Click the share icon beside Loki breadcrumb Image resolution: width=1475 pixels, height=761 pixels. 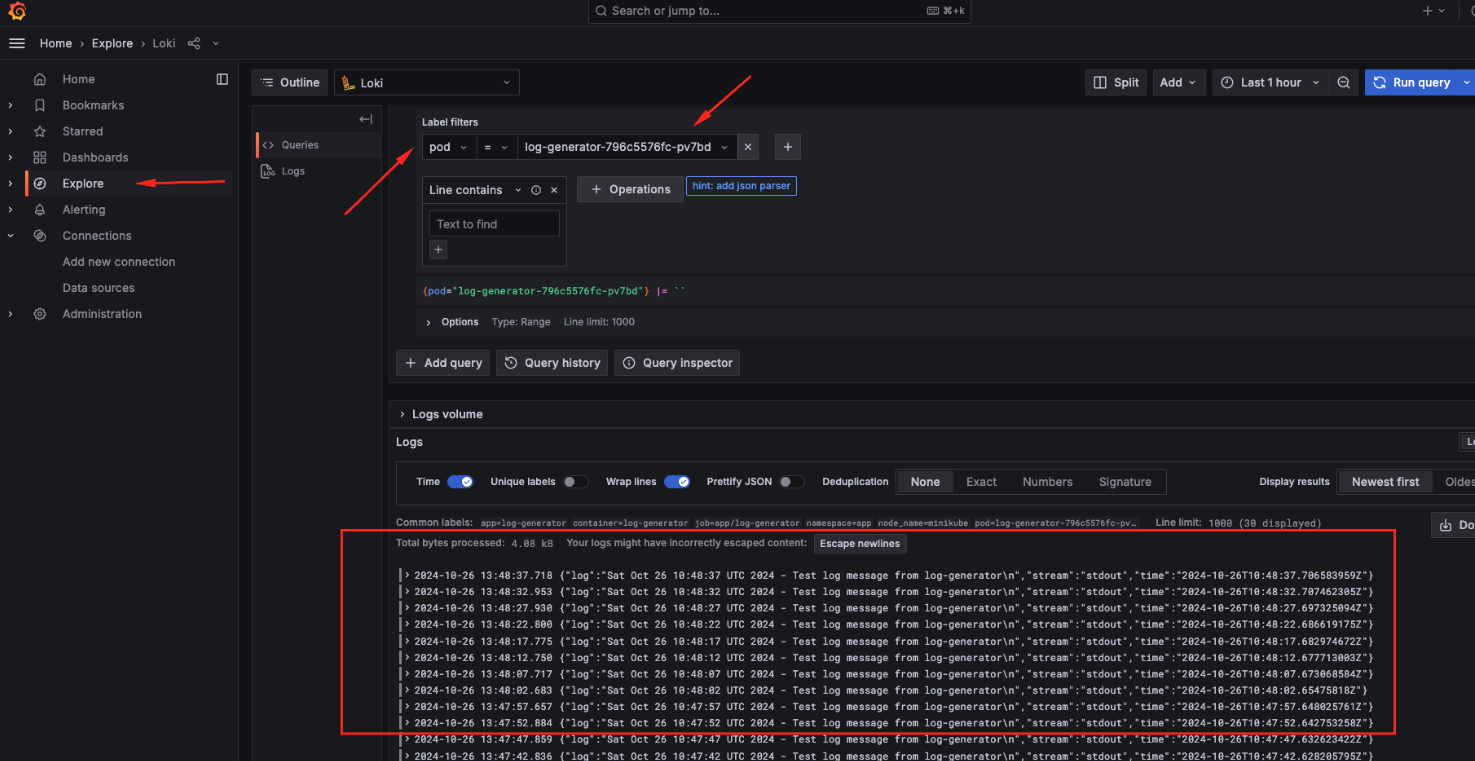[194, 43]
